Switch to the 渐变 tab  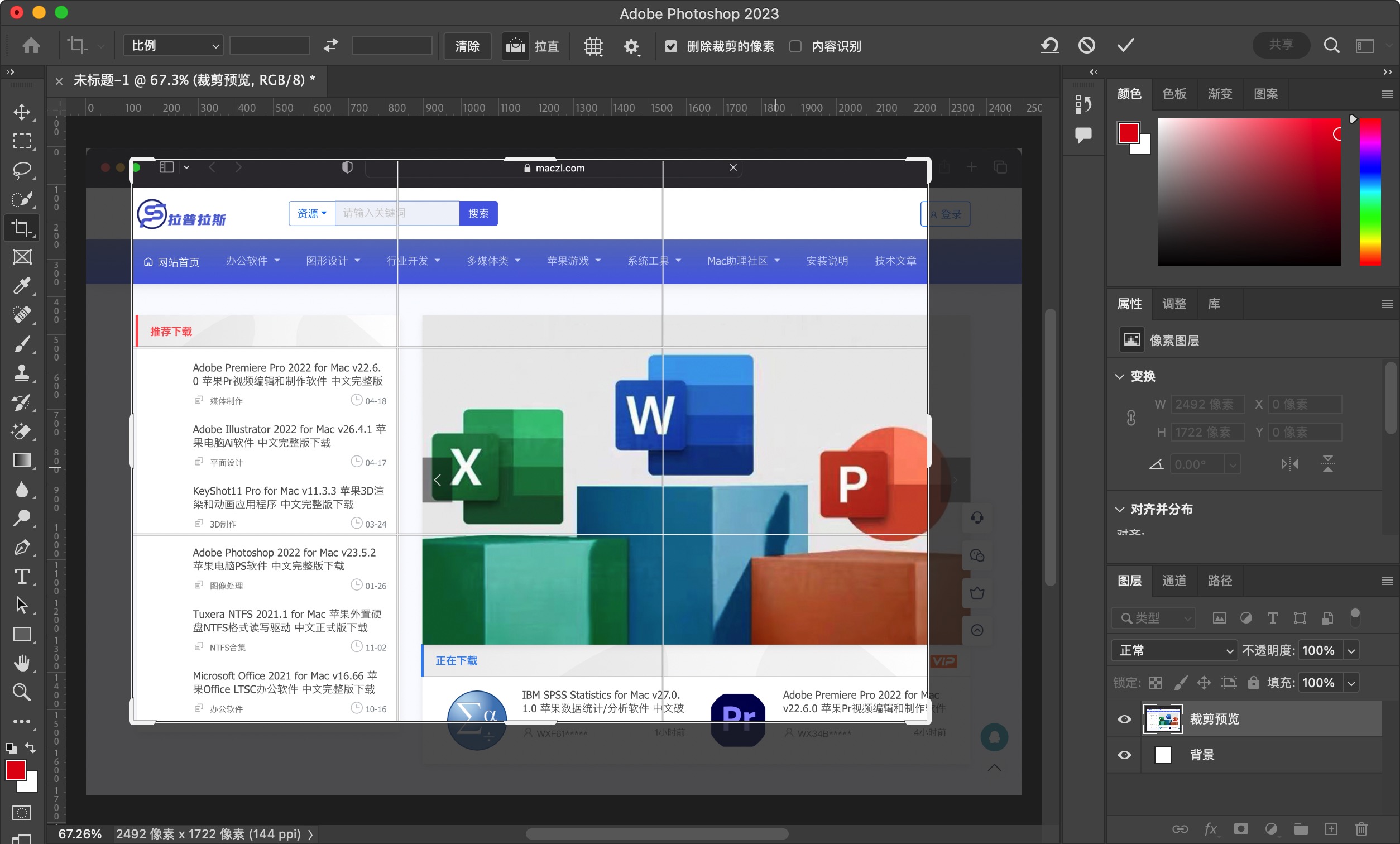(1219, 94)
